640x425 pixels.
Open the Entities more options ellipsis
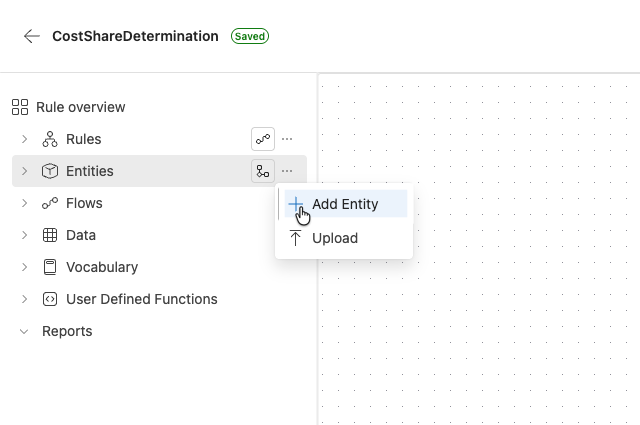point(287,171)
